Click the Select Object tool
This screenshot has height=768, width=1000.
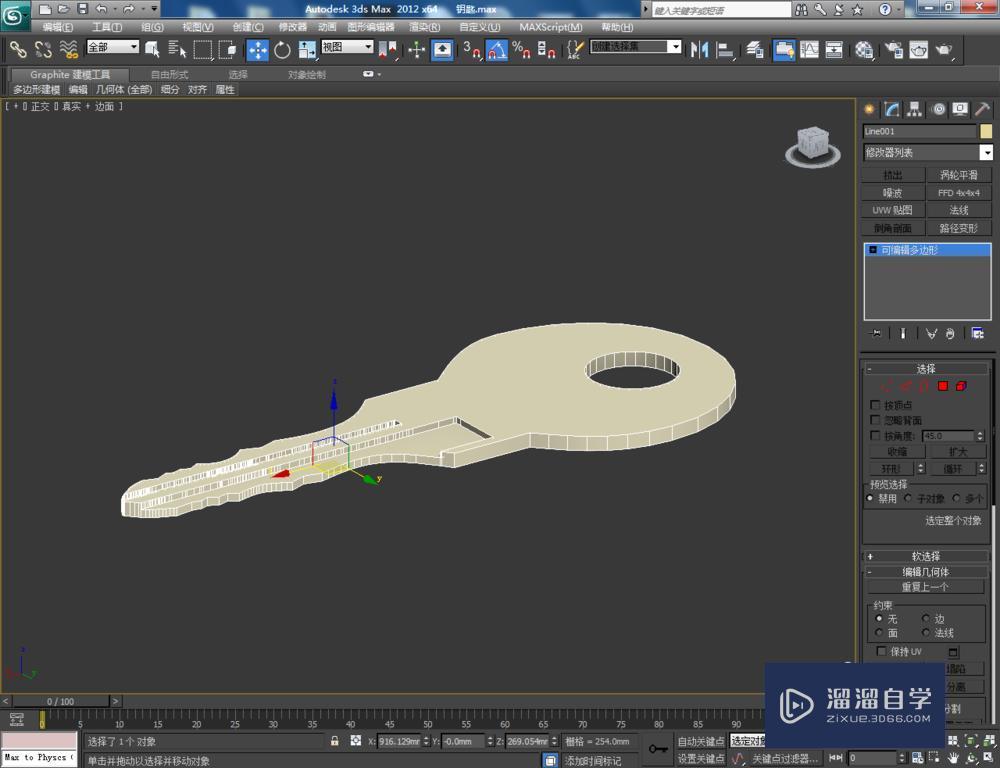pyautogui.click(x=152, y=49)
